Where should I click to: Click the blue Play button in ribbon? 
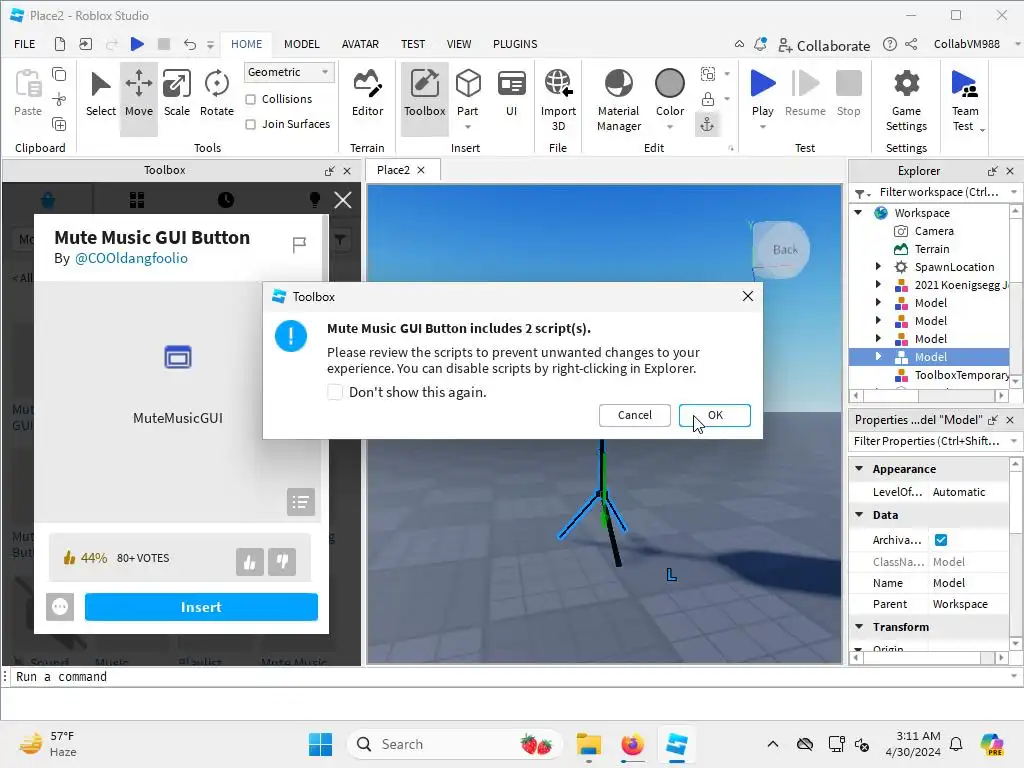(763, 84)
